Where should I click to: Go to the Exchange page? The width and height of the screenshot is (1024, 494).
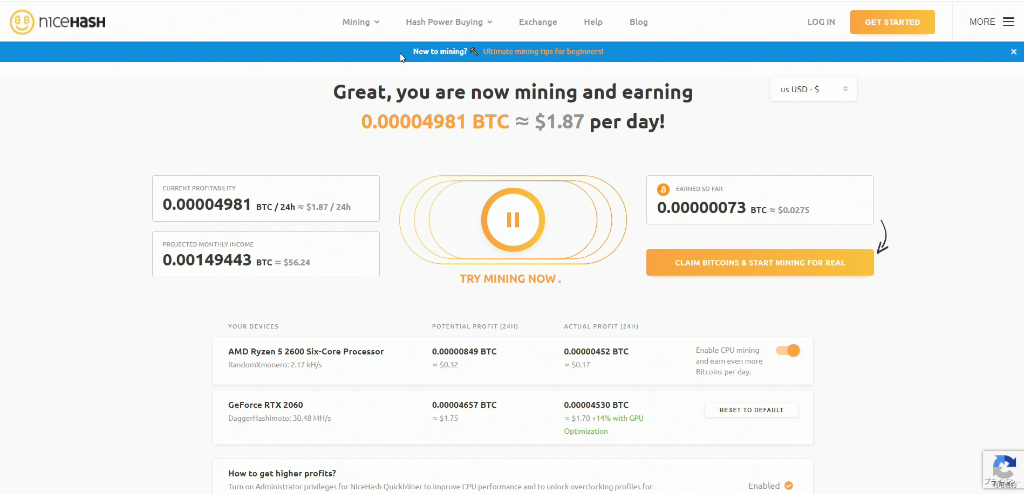coord(537,22)
